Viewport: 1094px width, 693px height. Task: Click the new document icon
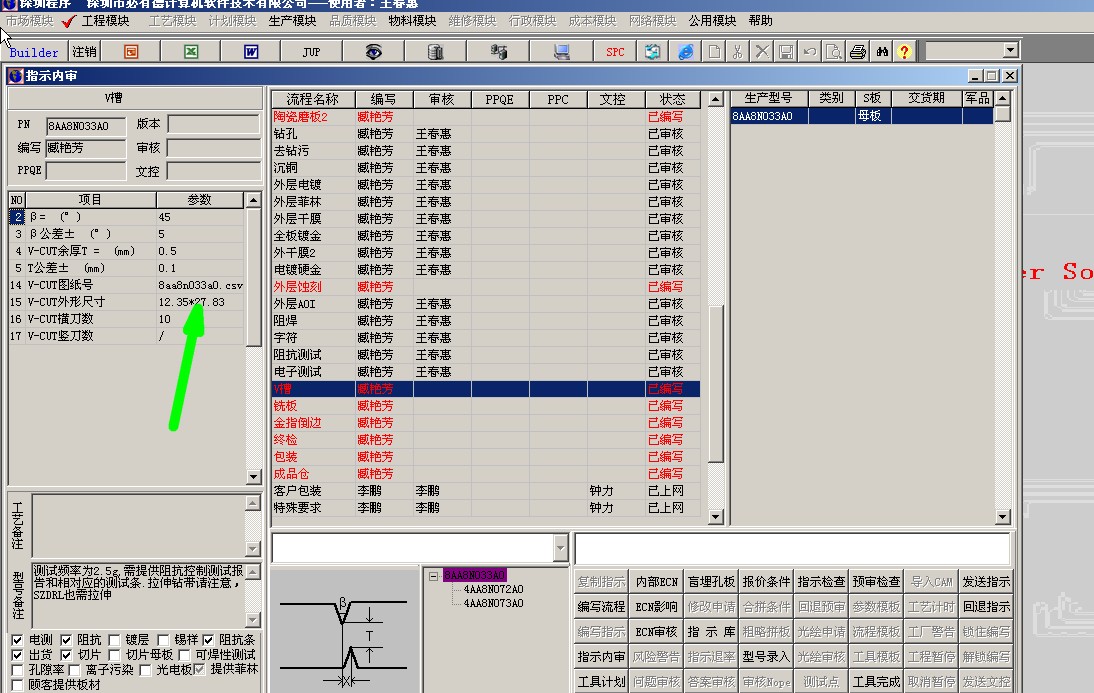click(714, 52)
